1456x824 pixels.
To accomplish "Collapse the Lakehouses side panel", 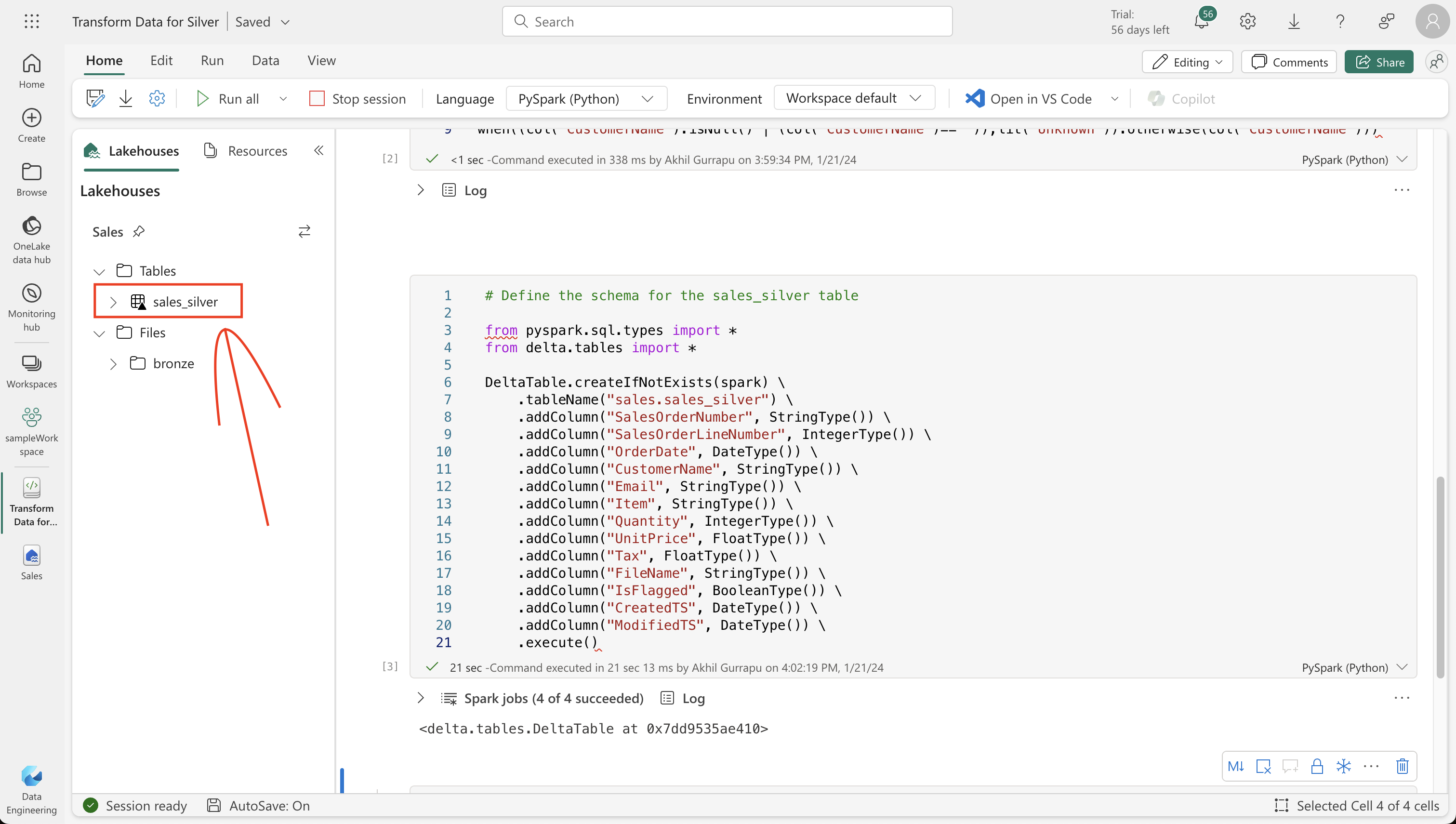I will (x=319, y=150).
